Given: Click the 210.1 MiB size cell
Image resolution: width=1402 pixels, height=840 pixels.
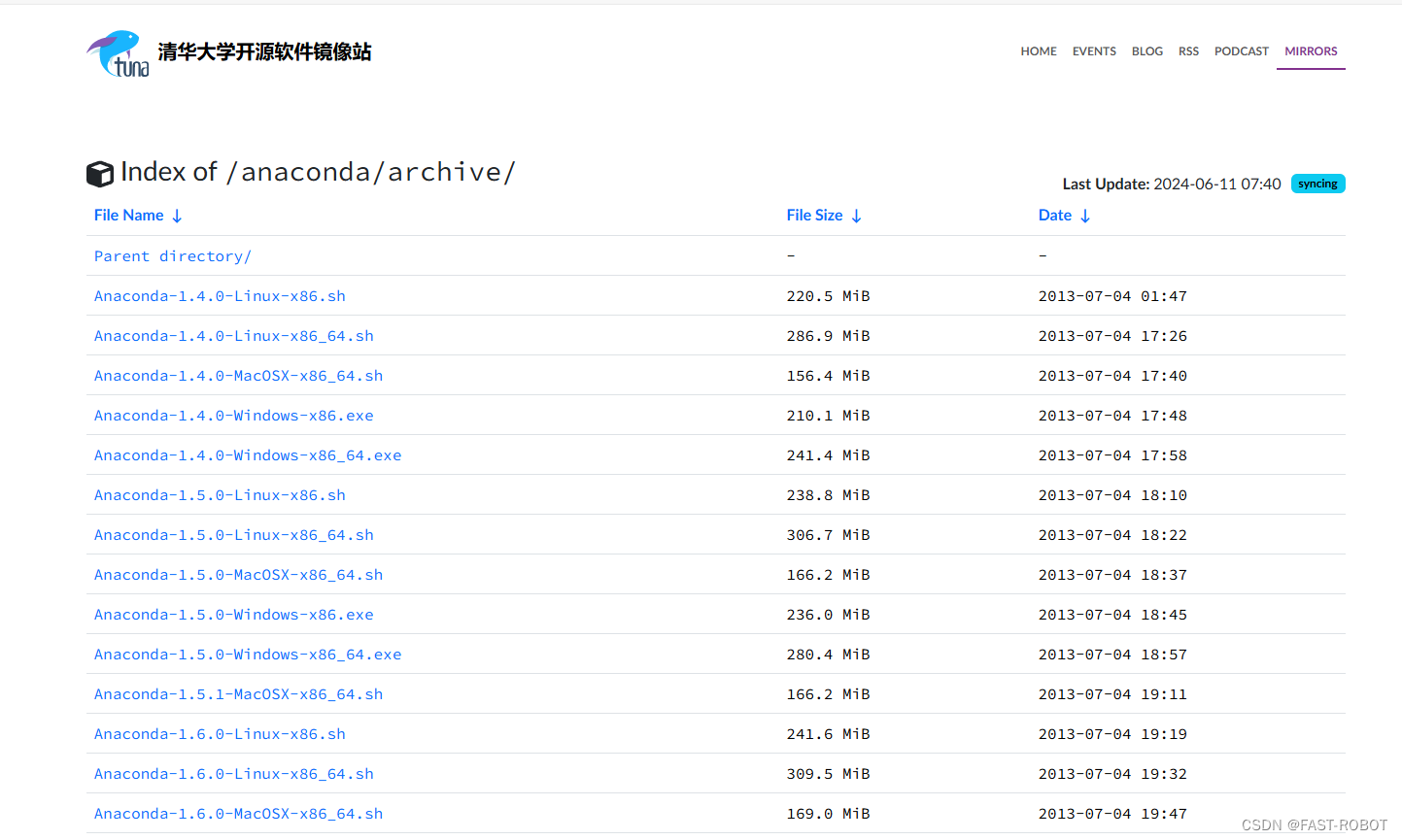Looking at the screenshot, I should pos(828,416).
